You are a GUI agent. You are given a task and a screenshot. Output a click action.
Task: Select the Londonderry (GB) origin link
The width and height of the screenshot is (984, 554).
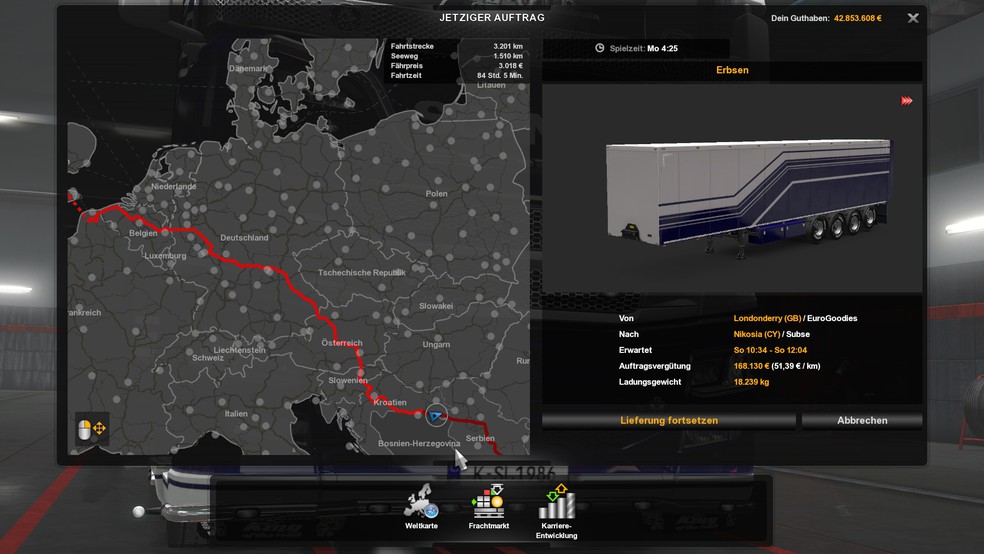pyautogui.click(x=766, y=318)
